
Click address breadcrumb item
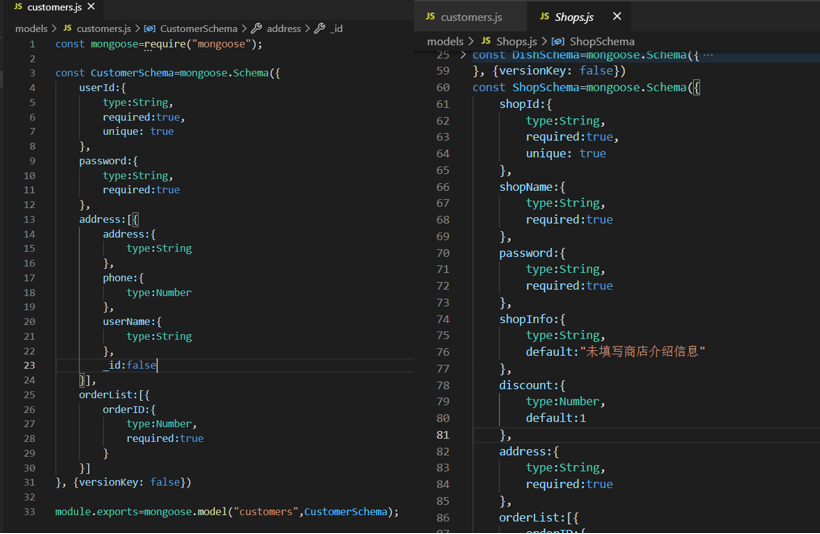[283, 29]
